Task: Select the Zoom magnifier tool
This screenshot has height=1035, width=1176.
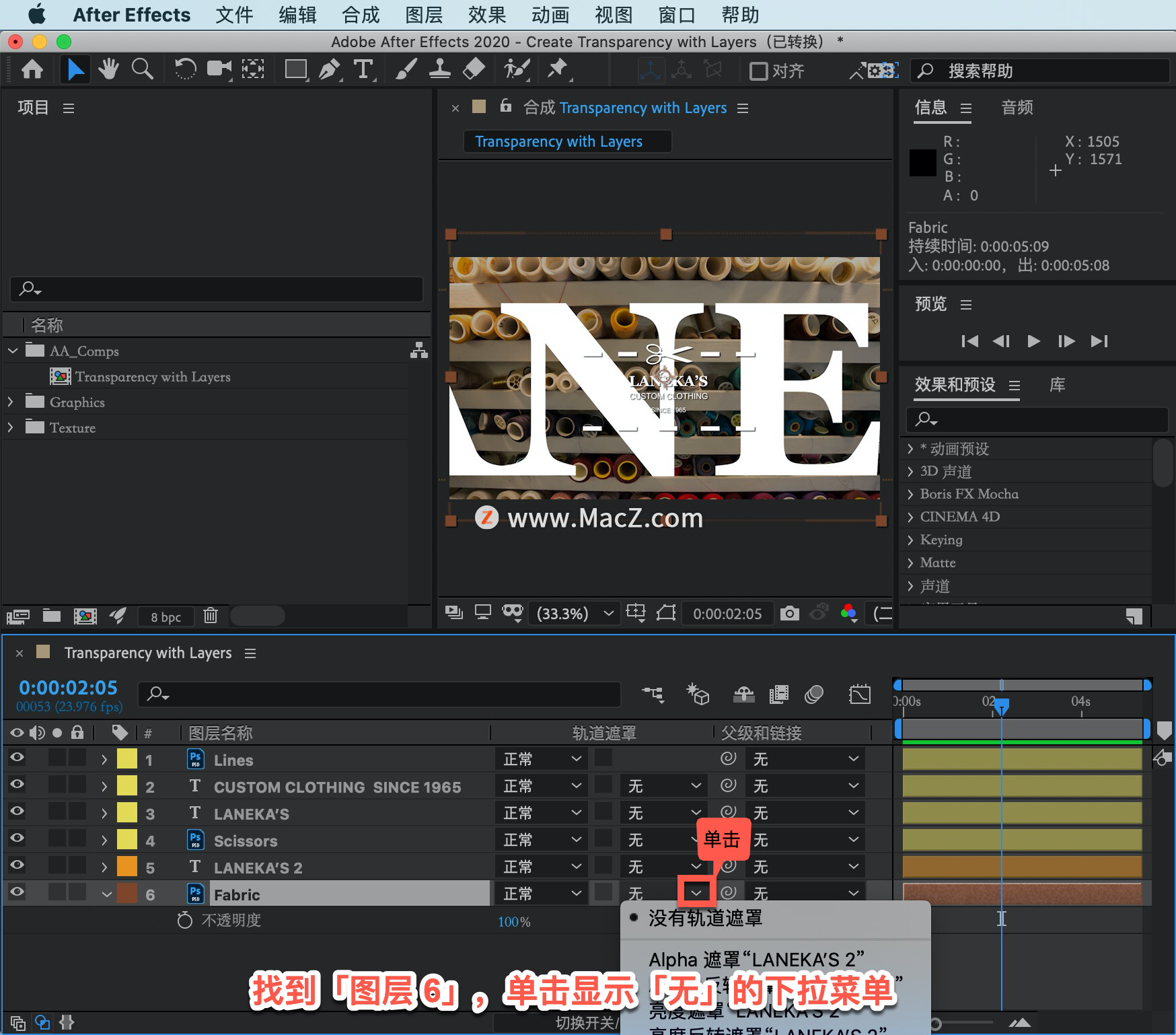Action: point(142,69)
